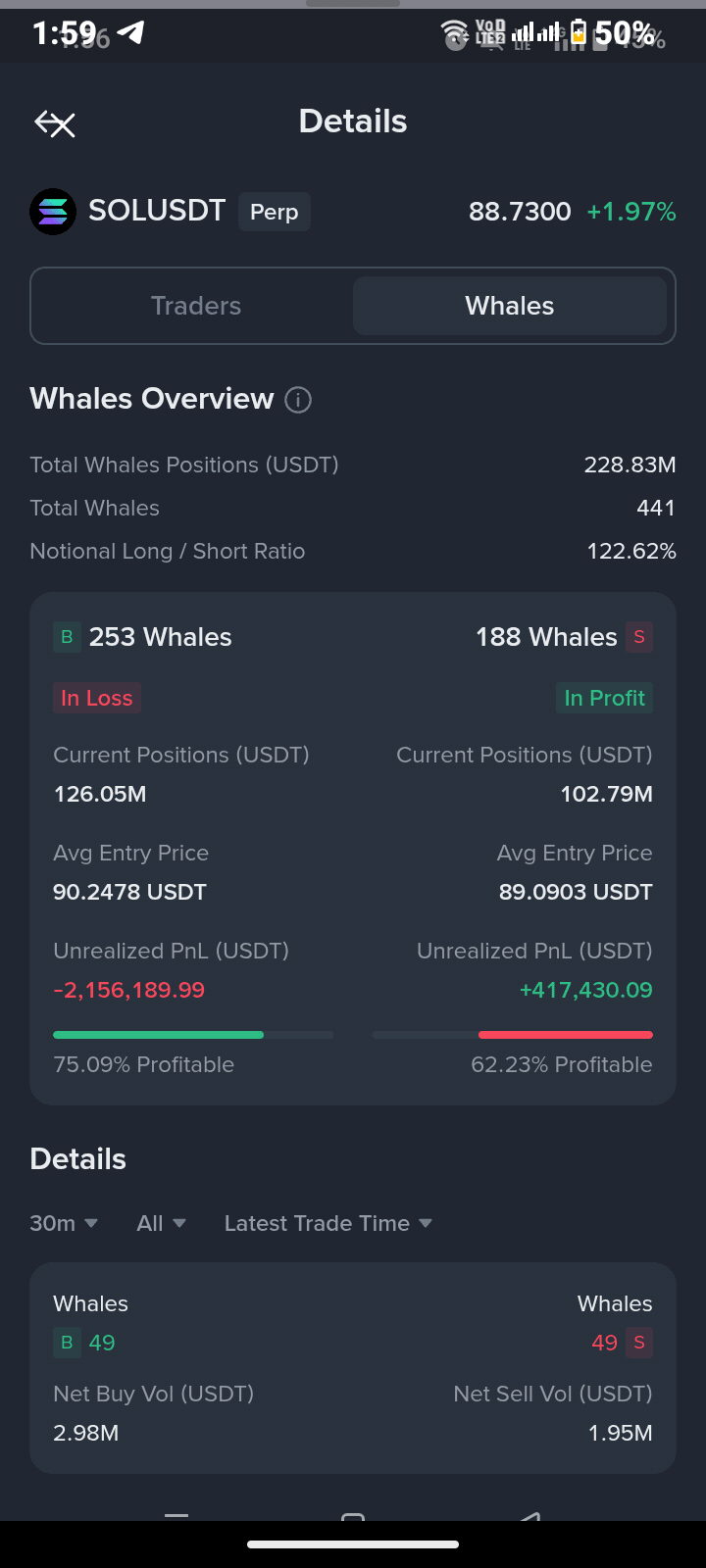Expand the 30m timeframe dropdown
The height and width of the screenshot is (1568, 706).
pos(64,1223)
